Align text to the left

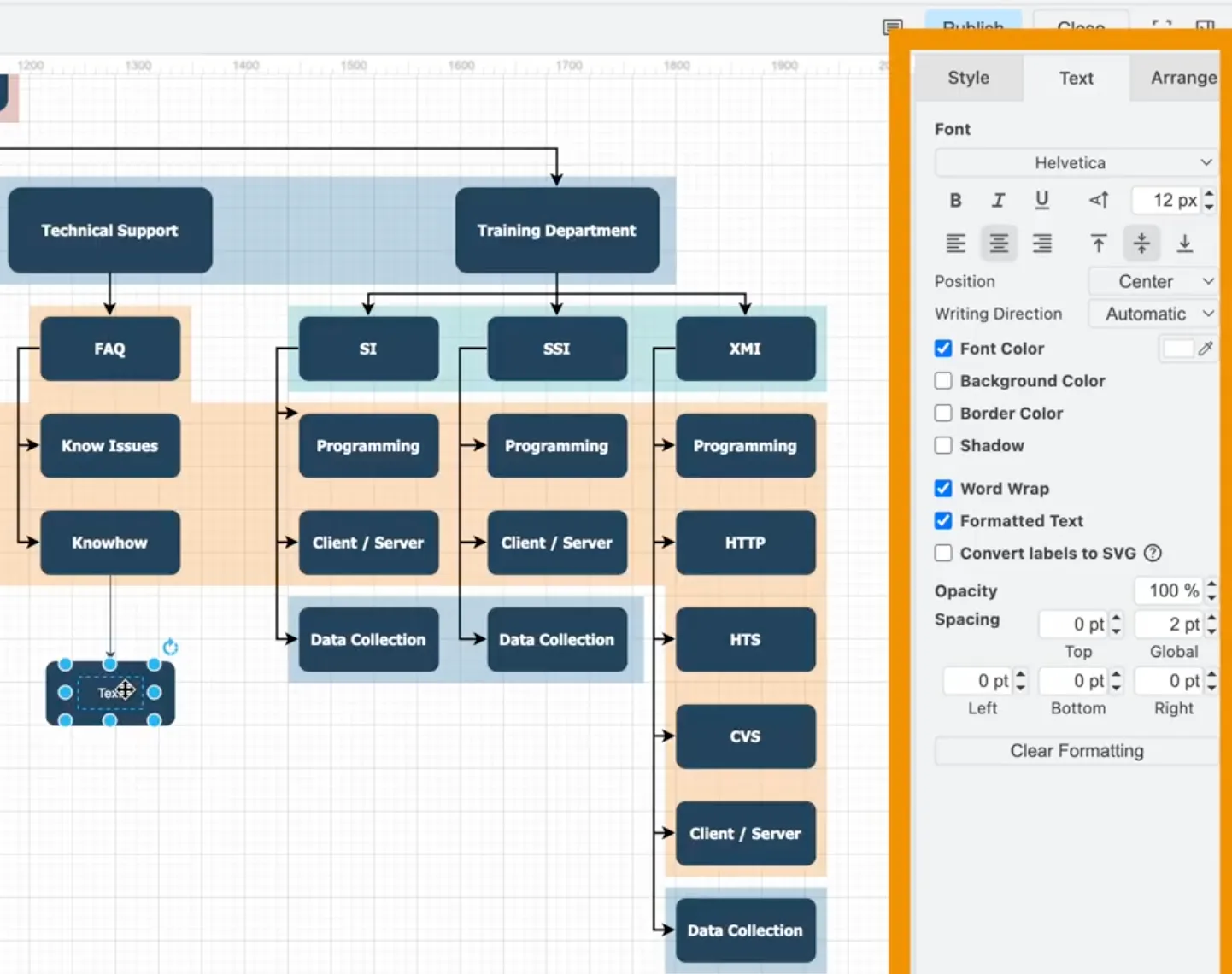(x=955, y=243)
